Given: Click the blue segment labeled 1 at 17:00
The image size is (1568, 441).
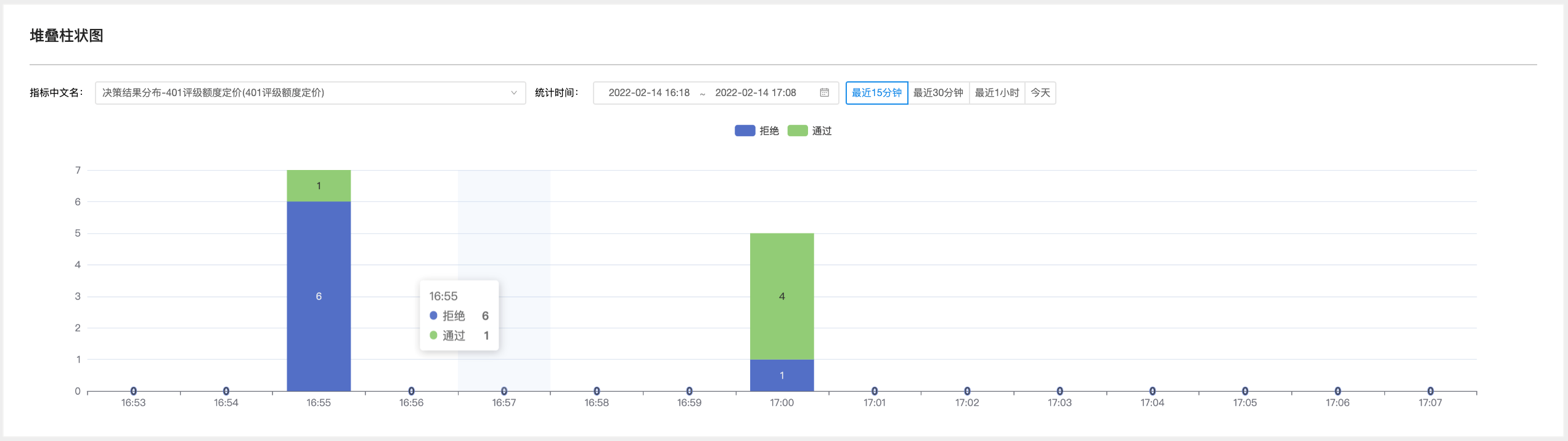Looking at the screenshot, I should click(x=782, y=375).
